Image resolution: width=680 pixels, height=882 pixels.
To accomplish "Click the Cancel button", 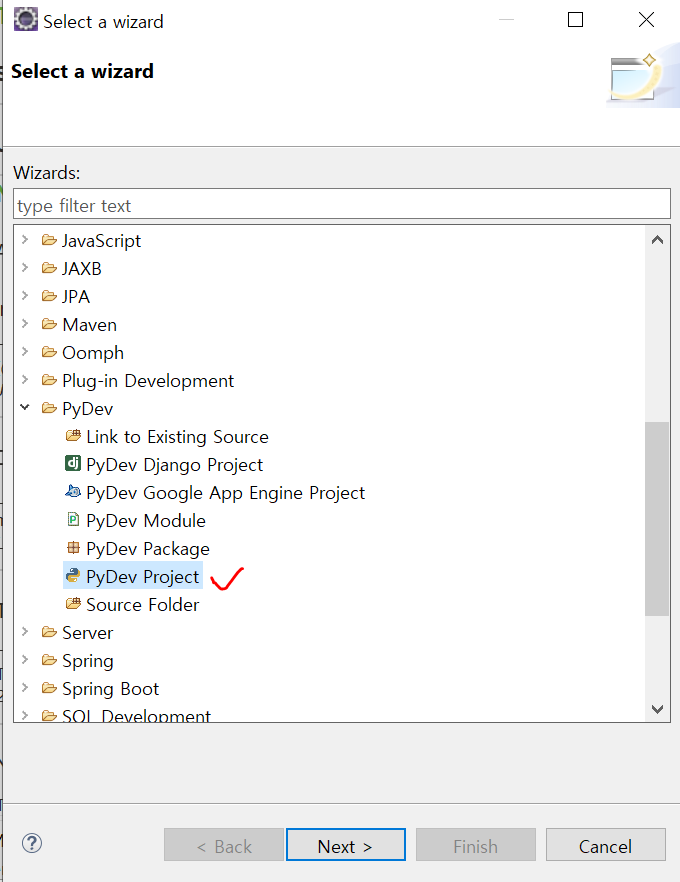I will pos(606,845).
